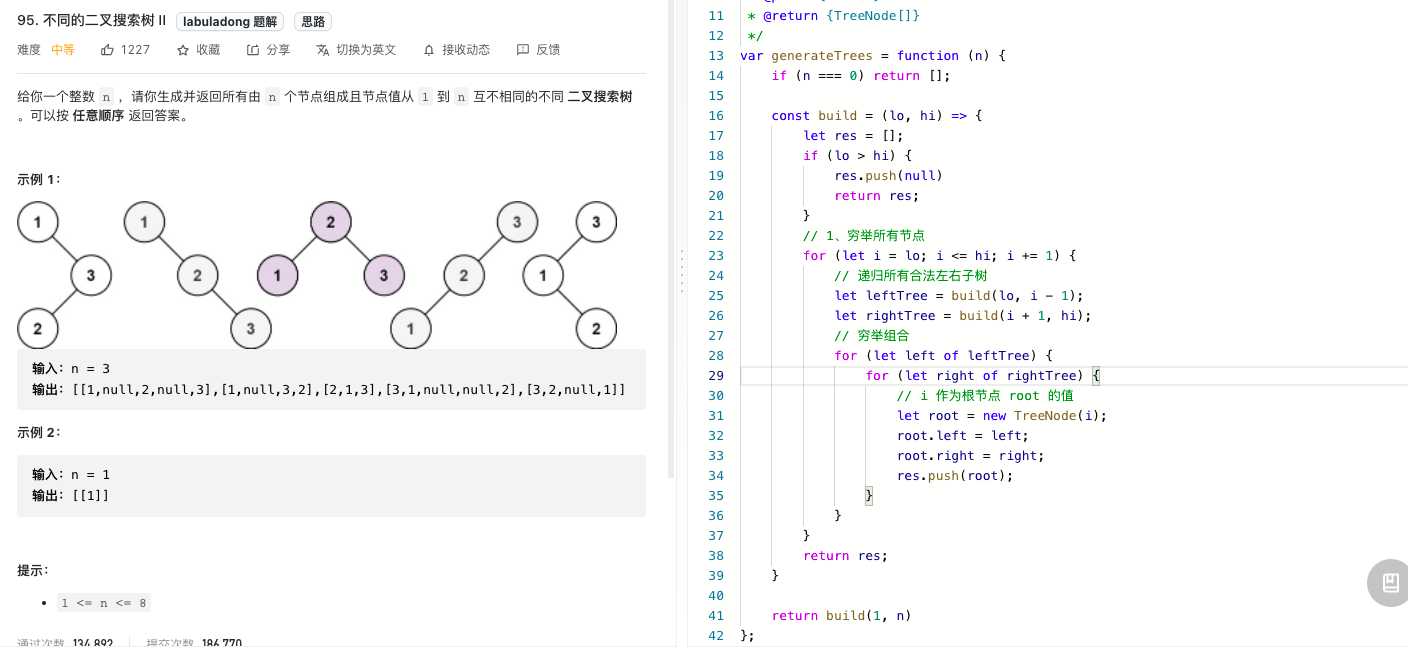The width and height of the screenshot is (1408, 650).
Task: Click the bold 任意顺序 text
Action: 98,116
